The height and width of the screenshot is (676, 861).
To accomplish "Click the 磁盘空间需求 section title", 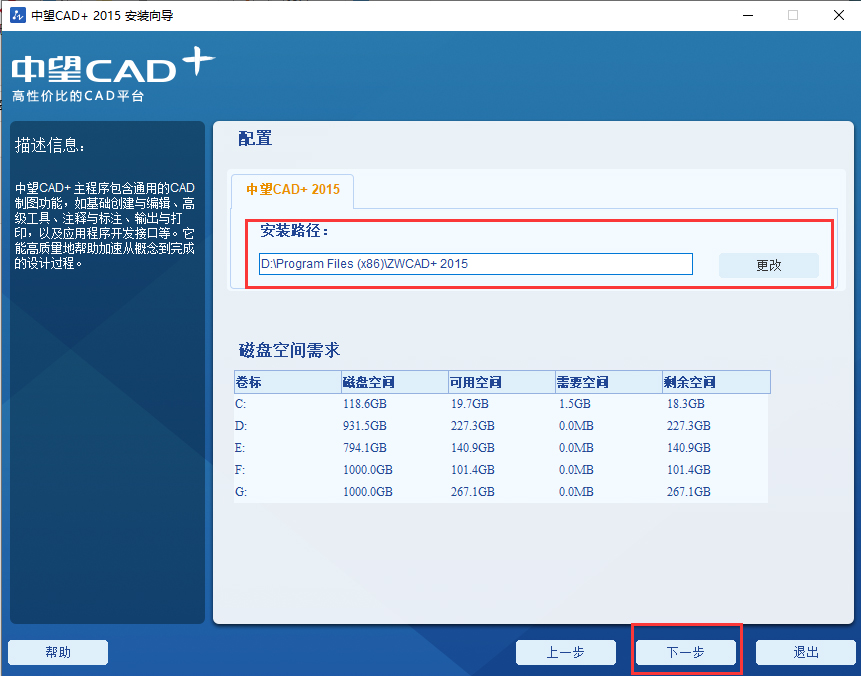I will (287, 348).
